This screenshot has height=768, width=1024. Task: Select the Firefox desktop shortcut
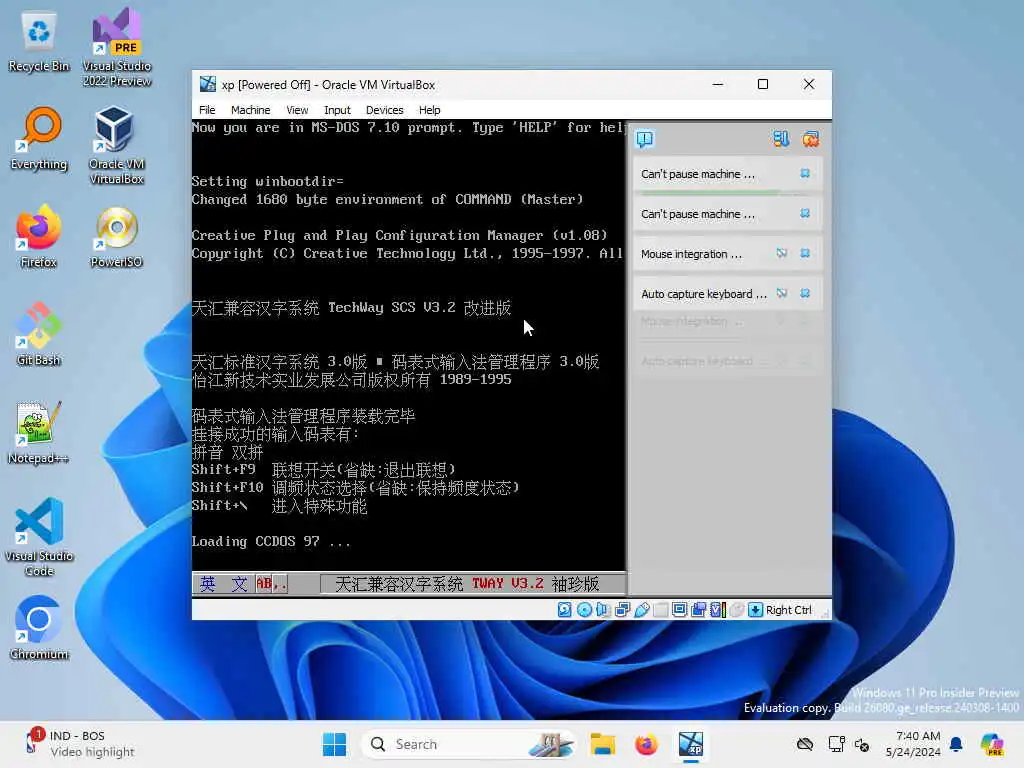[x=38, y=237]
